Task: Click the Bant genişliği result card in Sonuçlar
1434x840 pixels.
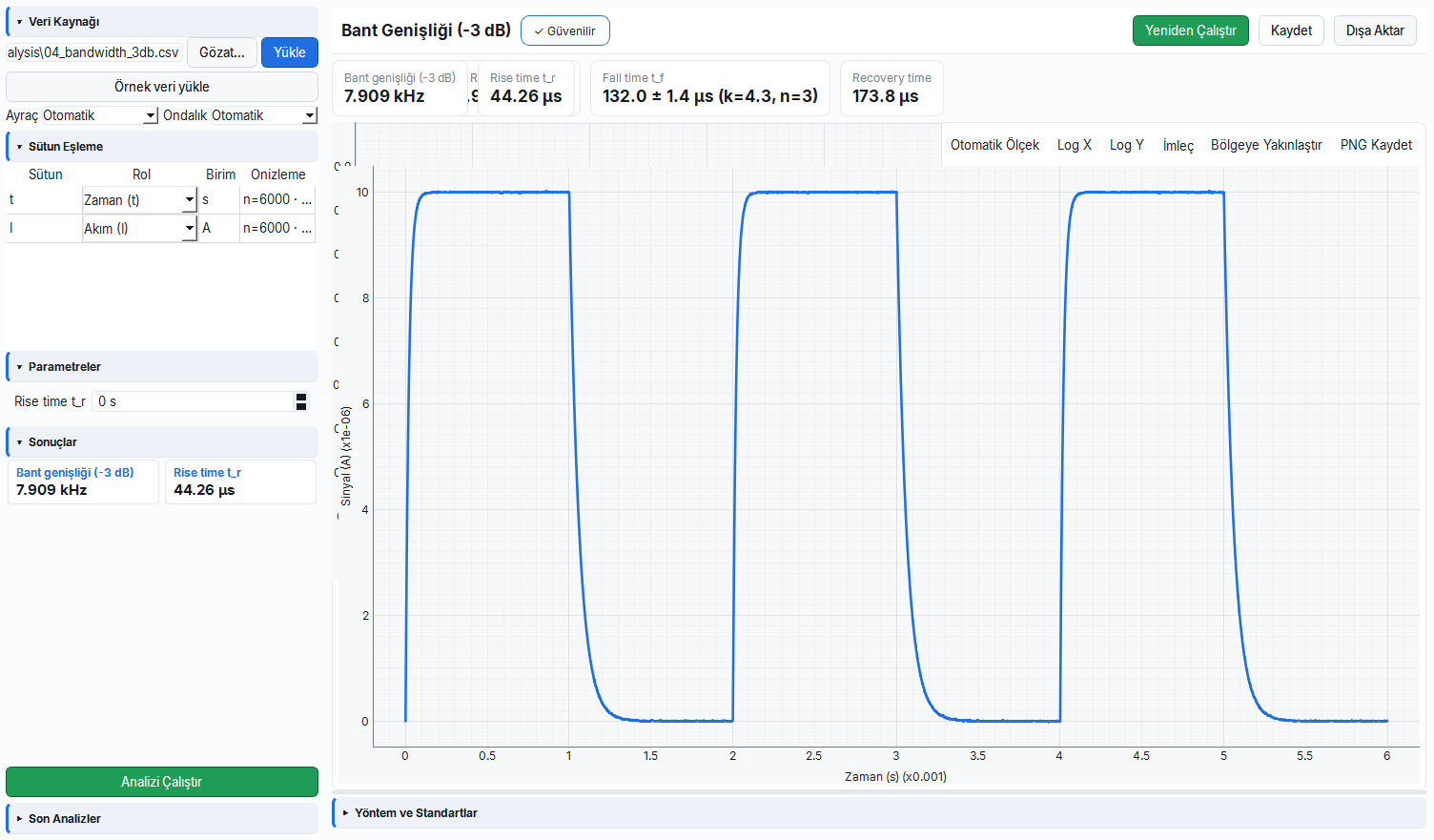Action: click(83, 481)
